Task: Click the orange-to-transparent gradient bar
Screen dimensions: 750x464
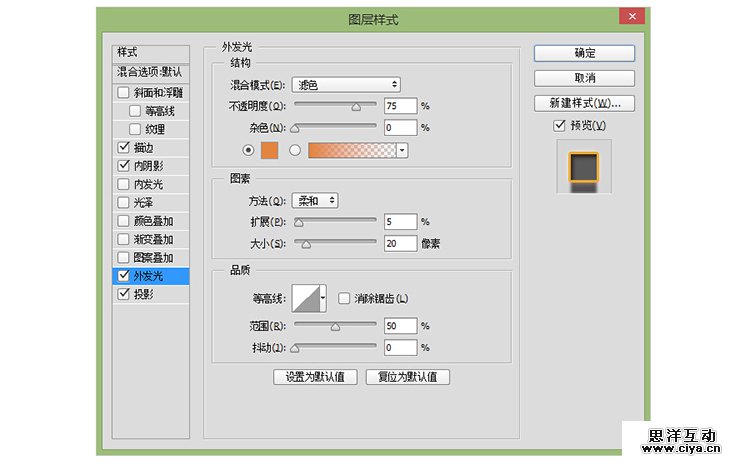Action: [x=351, y=150]
